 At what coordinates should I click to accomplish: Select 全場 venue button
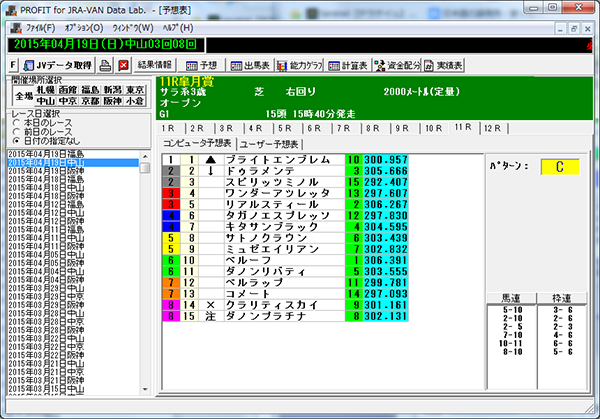point(24,96)
